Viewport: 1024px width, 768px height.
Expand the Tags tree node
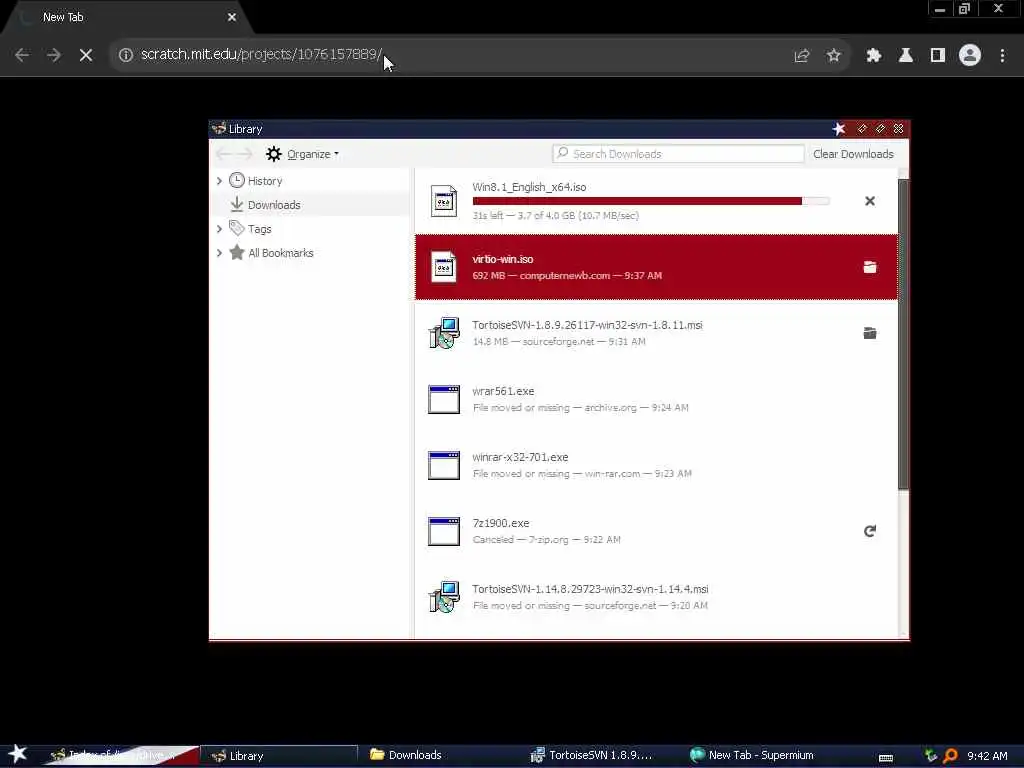pyautogui.click(x=219, y=229)
